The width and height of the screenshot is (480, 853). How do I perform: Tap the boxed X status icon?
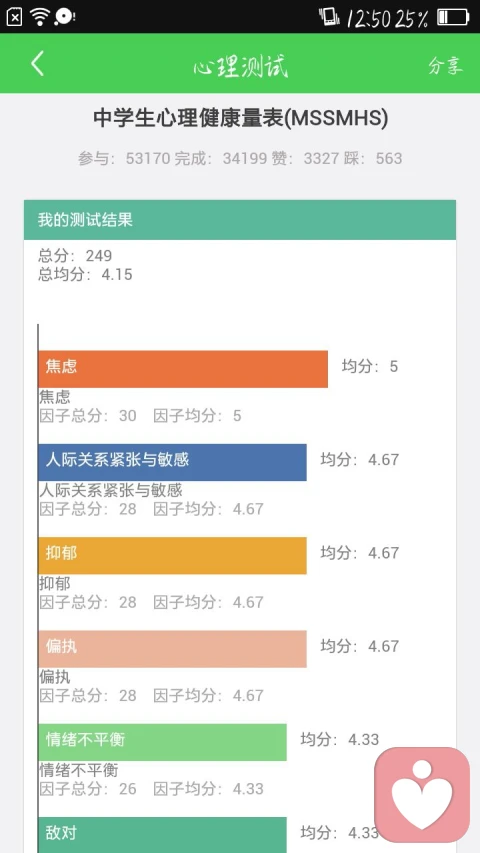coord(14,17)
